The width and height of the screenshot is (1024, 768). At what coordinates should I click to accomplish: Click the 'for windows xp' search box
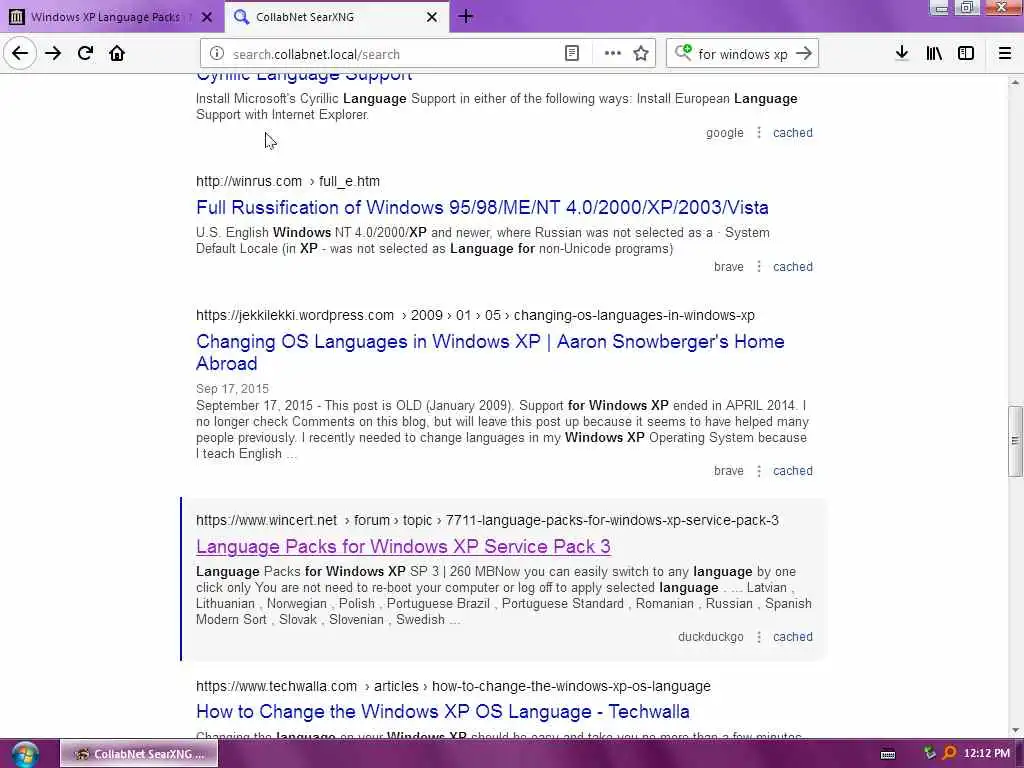(743, 54)
